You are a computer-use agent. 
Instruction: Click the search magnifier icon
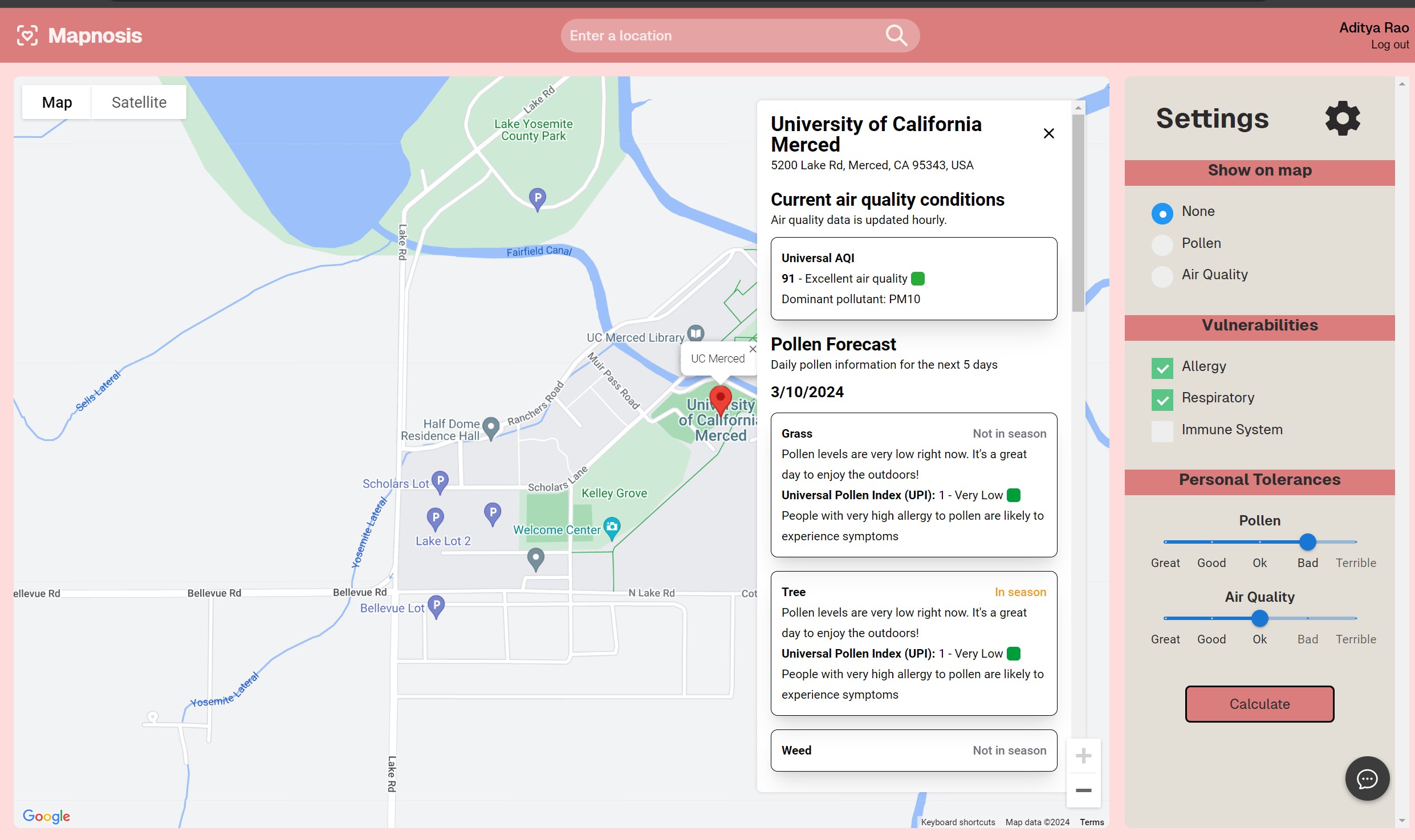pos(896,35)
